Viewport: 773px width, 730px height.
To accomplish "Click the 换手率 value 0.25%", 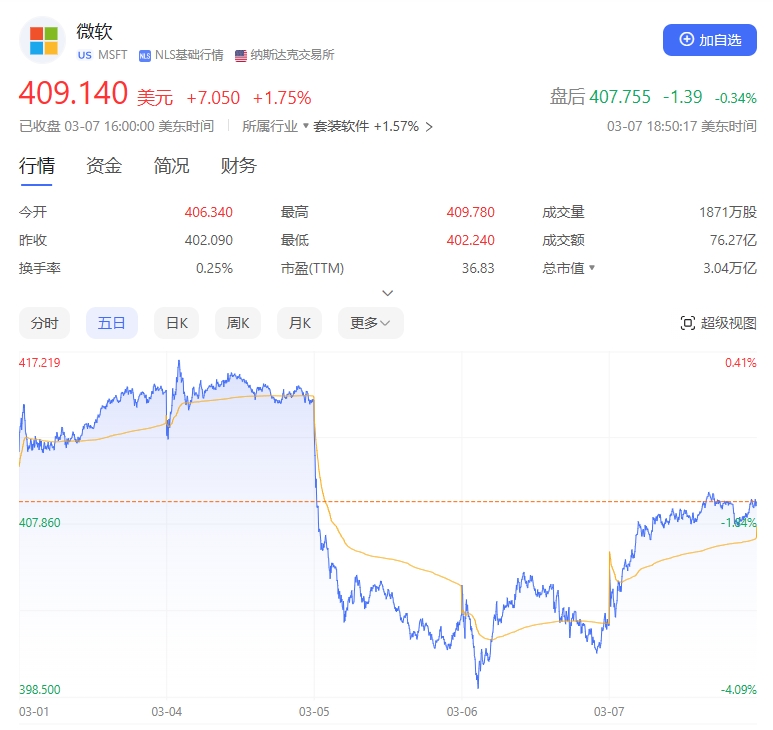I will tap(214, 268).
